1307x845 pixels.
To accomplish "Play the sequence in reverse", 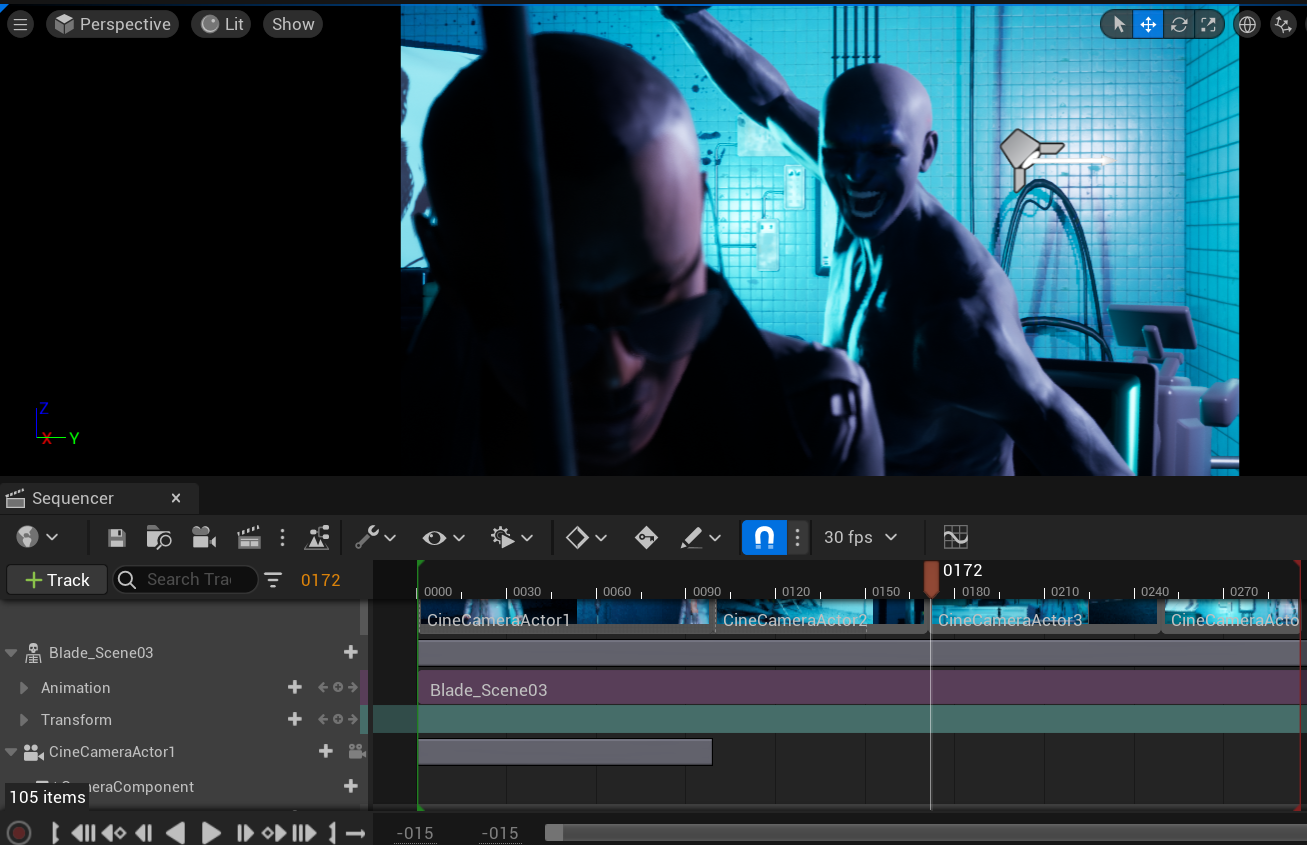I will point(176,833).
